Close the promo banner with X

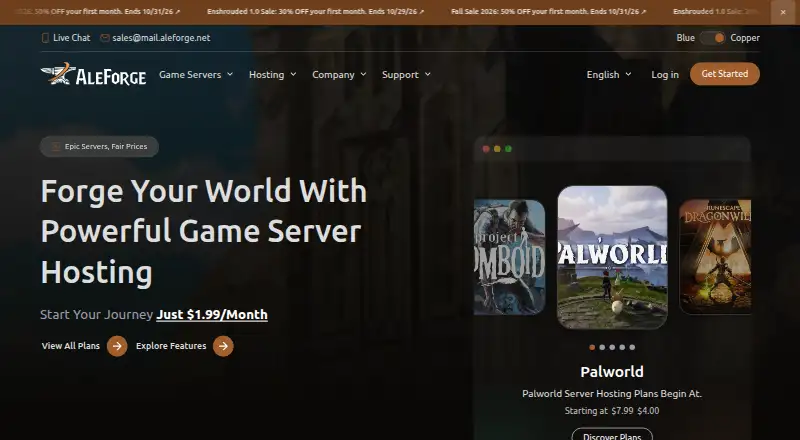(783, 12)
